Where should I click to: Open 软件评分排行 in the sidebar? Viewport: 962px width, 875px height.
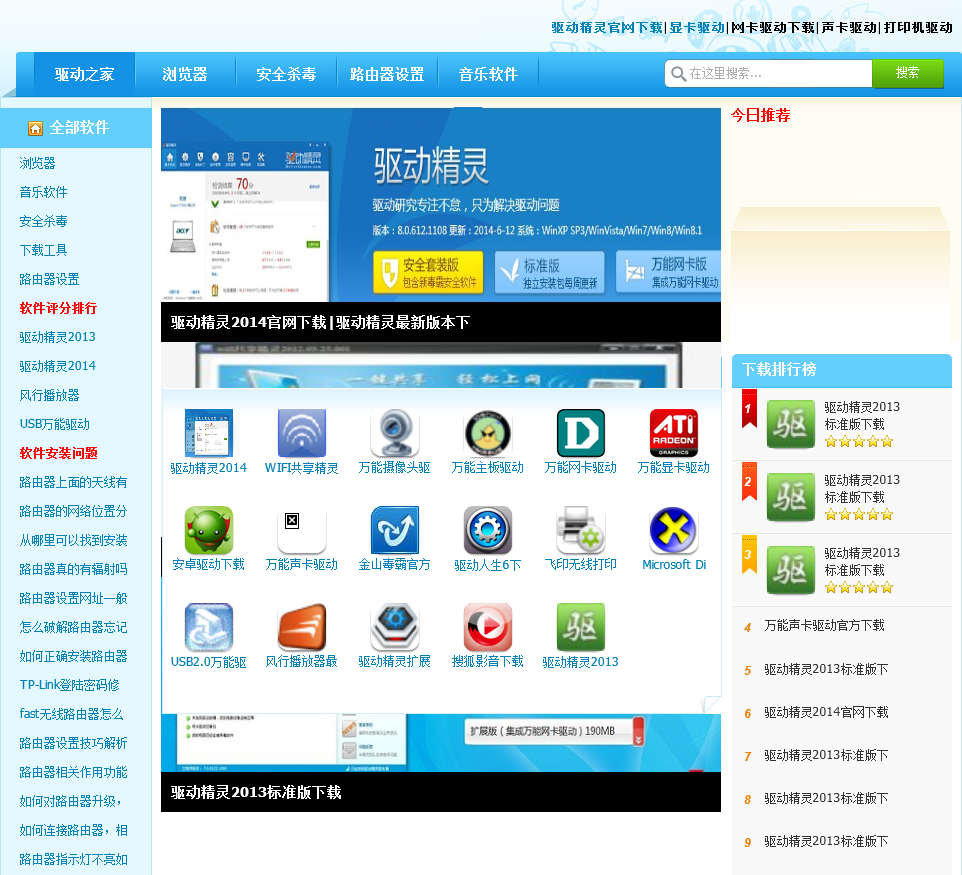pos(58,308)
